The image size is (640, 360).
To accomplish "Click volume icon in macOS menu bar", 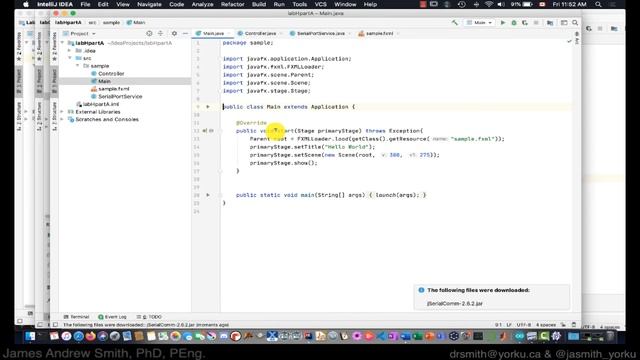I will 501,4.
